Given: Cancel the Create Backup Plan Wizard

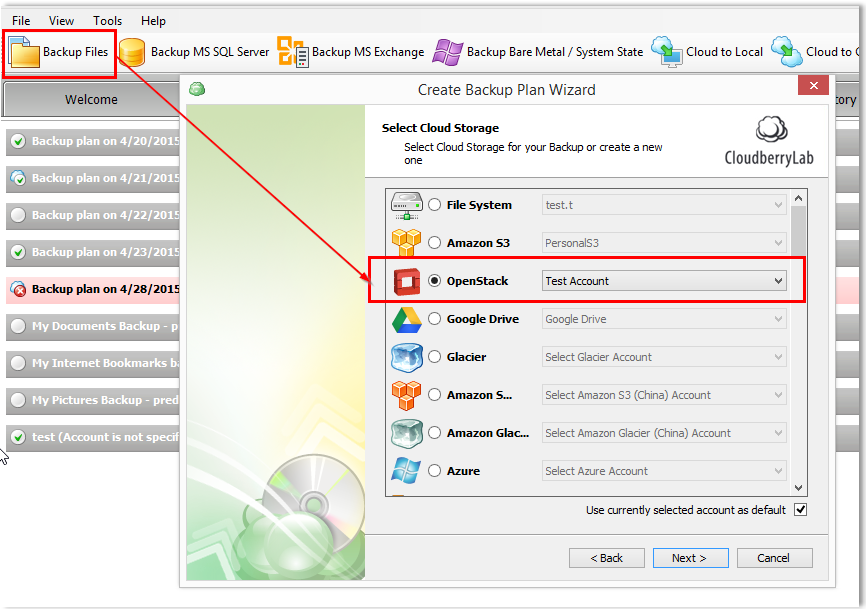Looking at the screenshot, I should click(x=774, y=558).
